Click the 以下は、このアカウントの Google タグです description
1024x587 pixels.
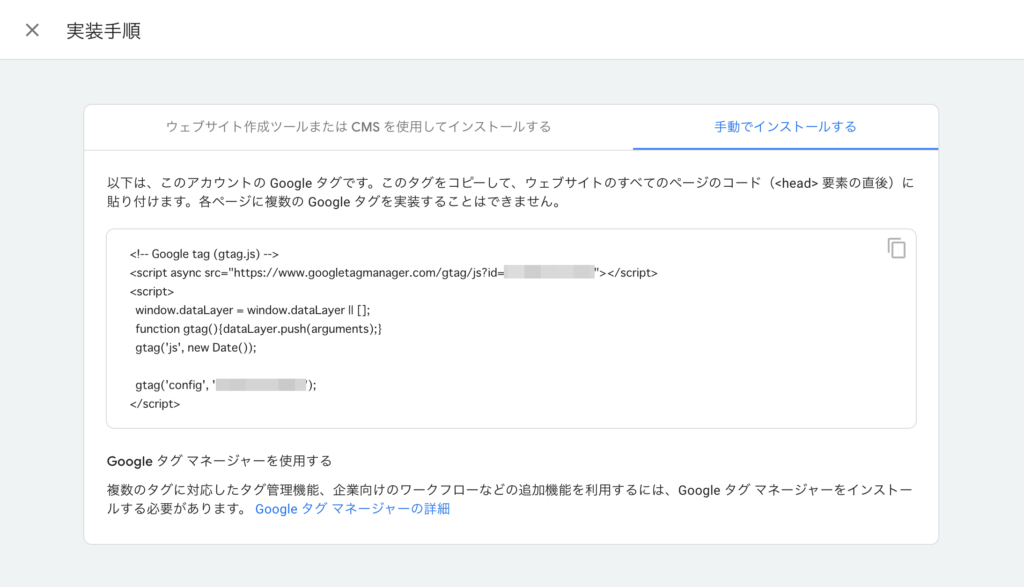[x=511, y=192]
